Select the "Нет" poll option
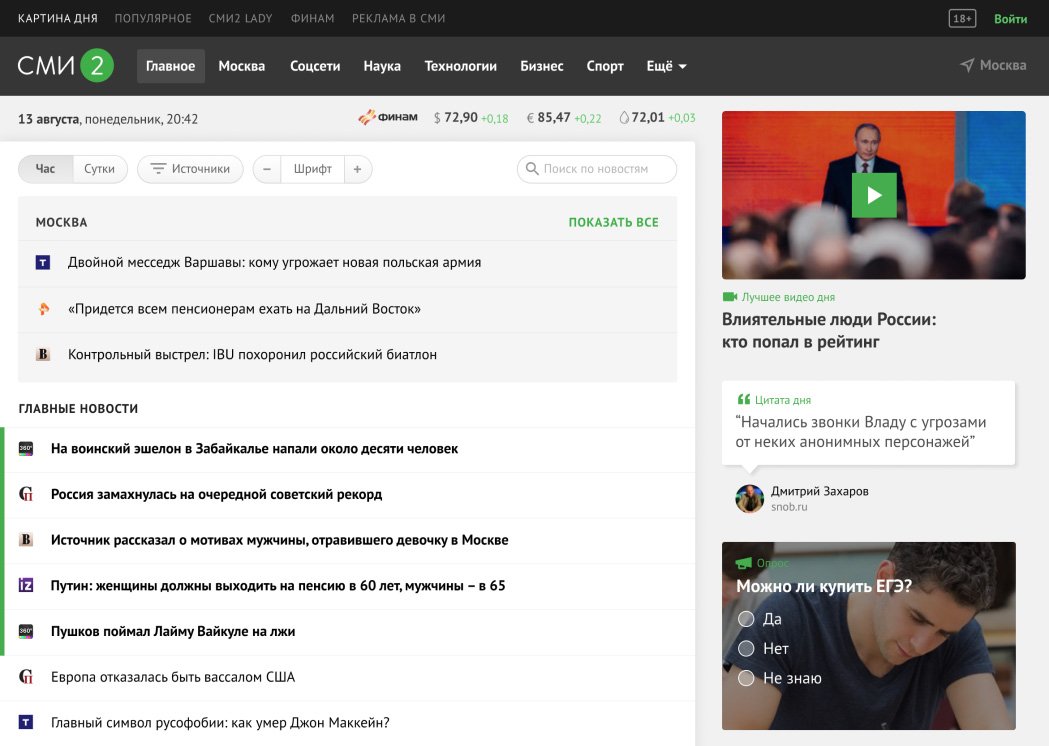Viewport: 1049px width, 746px height. (746, 649)
